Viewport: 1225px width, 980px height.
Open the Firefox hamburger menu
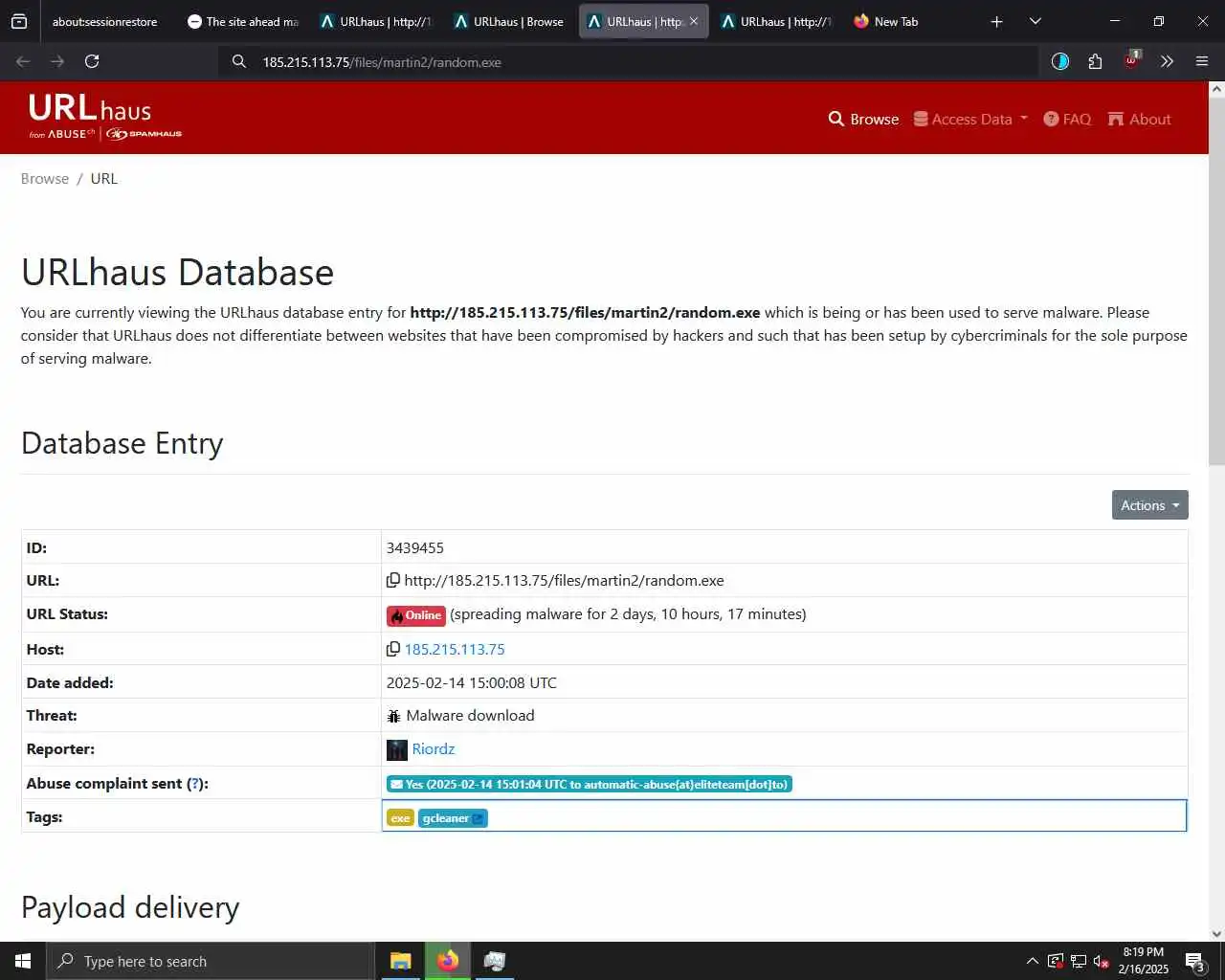(x=1202, y=61)
